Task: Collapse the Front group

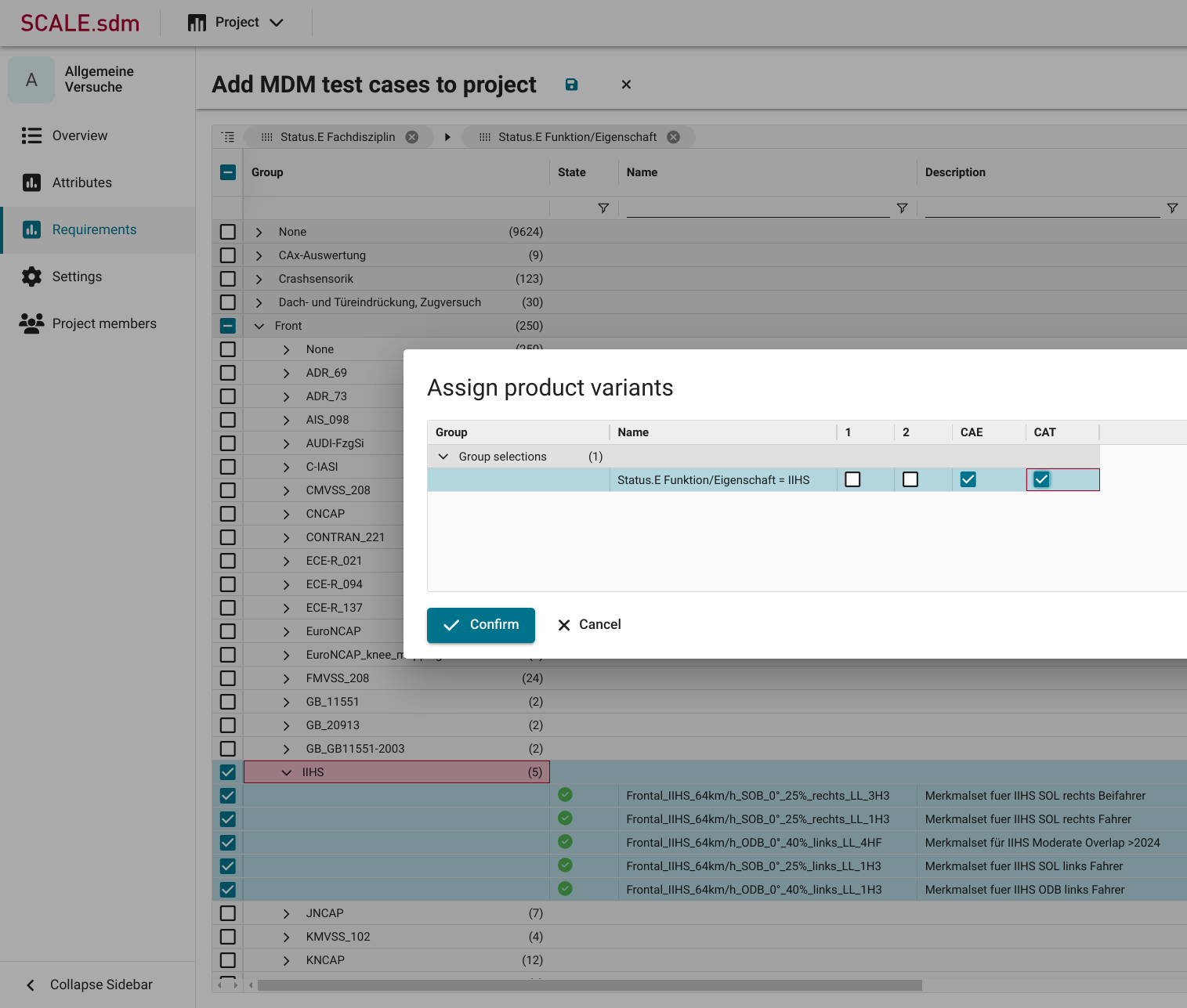Action: click(x=259, y=327)
